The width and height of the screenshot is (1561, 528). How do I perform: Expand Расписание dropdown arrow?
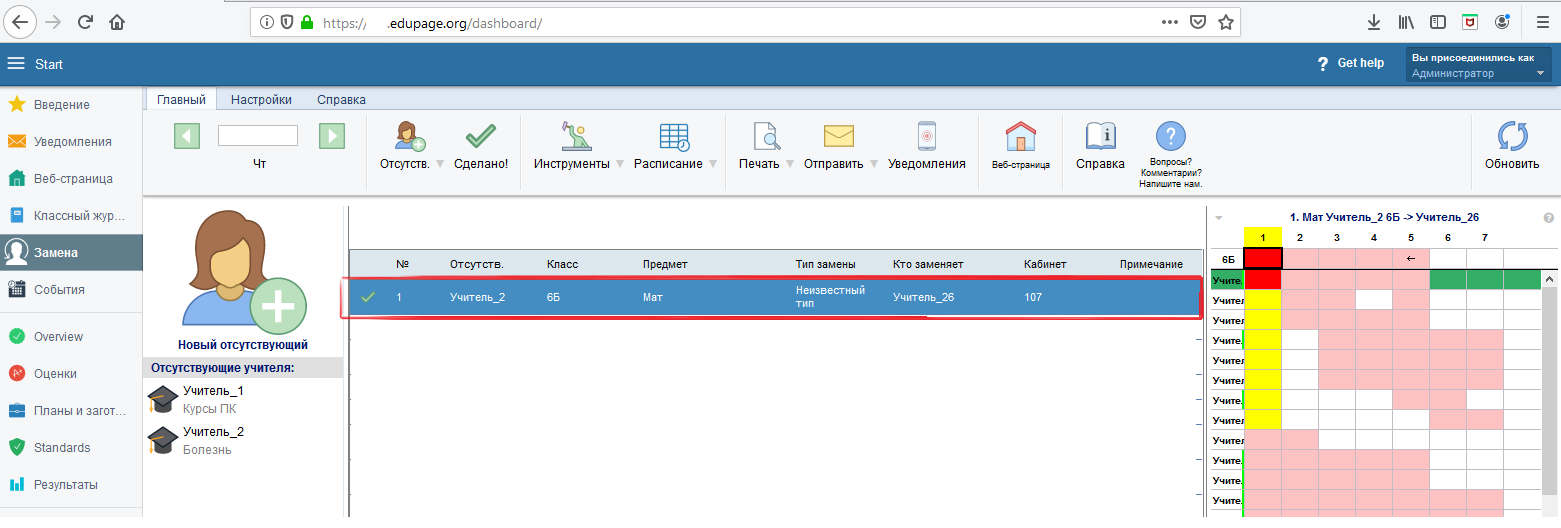tap(713, 165)
